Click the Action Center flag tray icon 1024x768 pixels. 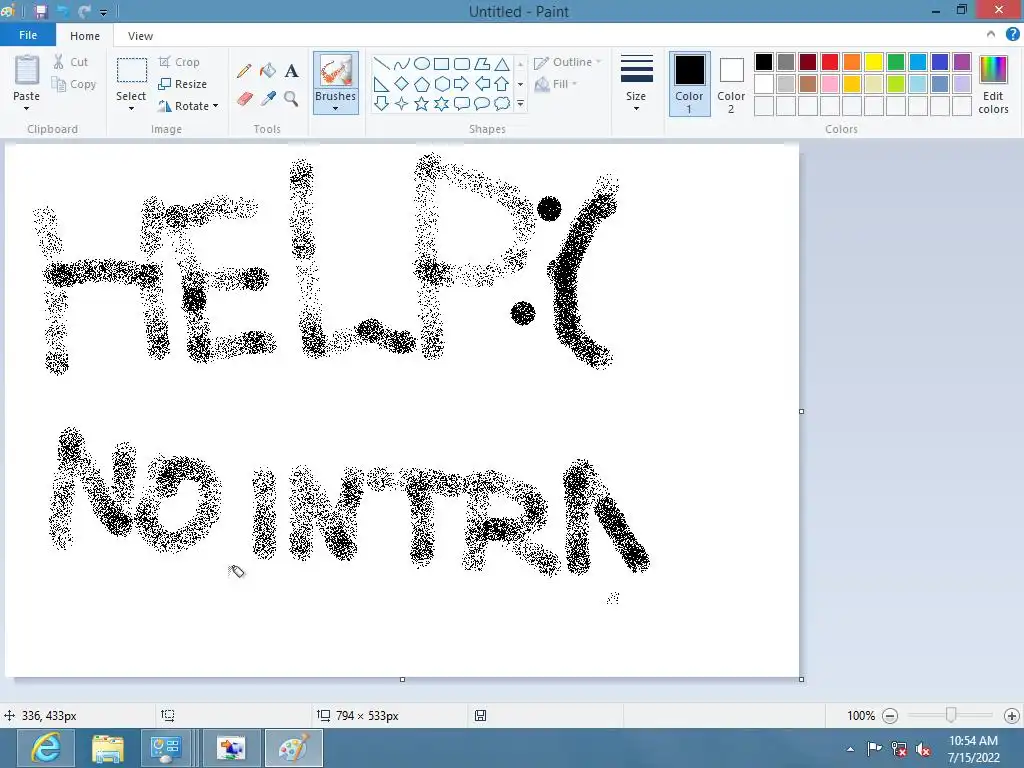(x=874, y=749)
